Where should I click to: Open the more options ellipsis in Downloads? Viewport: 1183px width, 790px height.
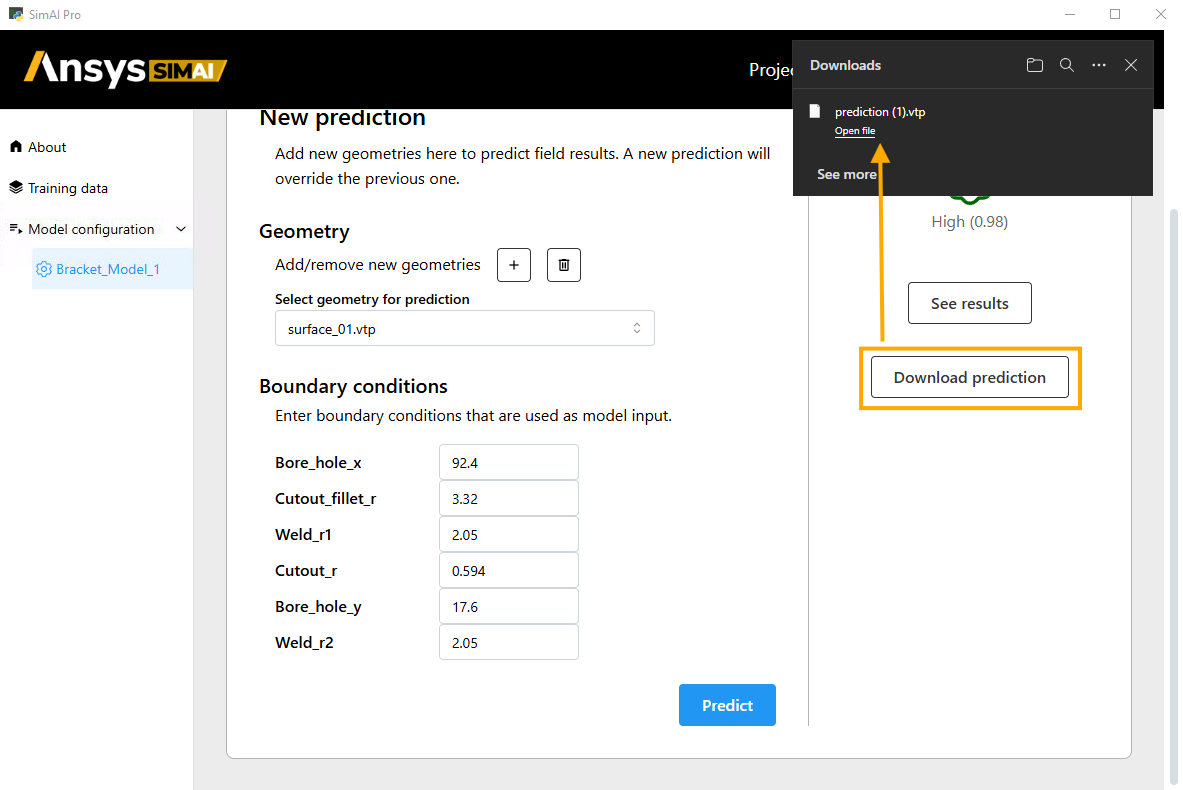1099,65
